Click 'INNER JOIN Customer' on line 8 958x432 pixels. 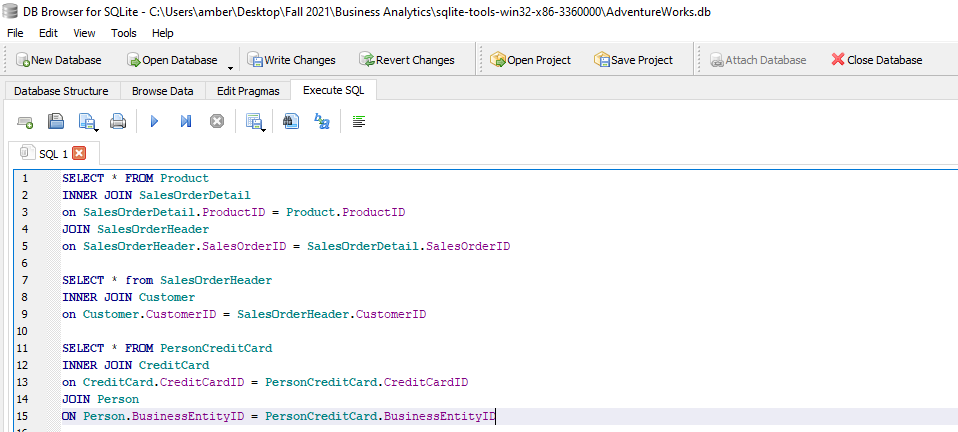pyautogui.click(x=128, y=298)
